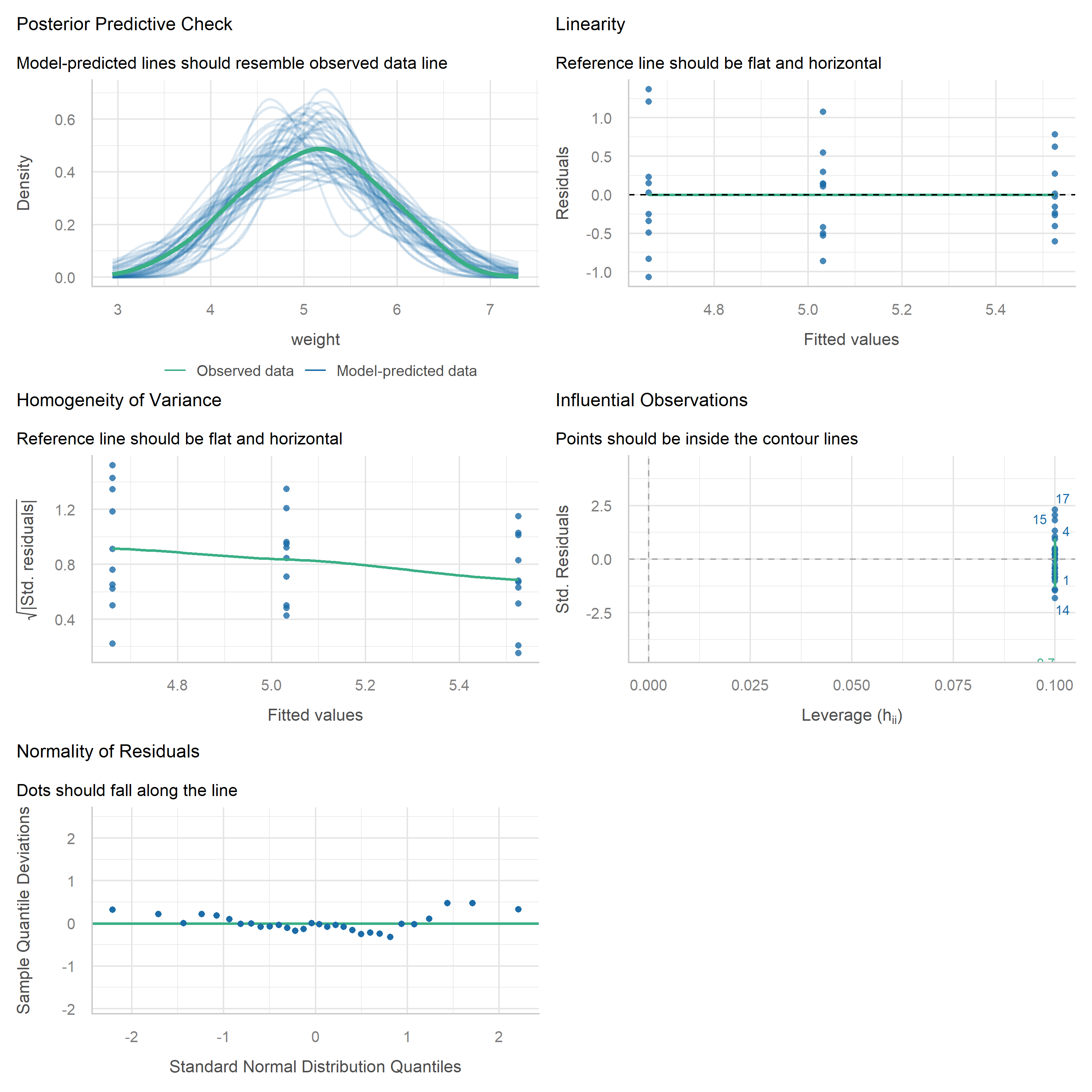
Task: Click the Density y-axis title
Action: (24, 183)
